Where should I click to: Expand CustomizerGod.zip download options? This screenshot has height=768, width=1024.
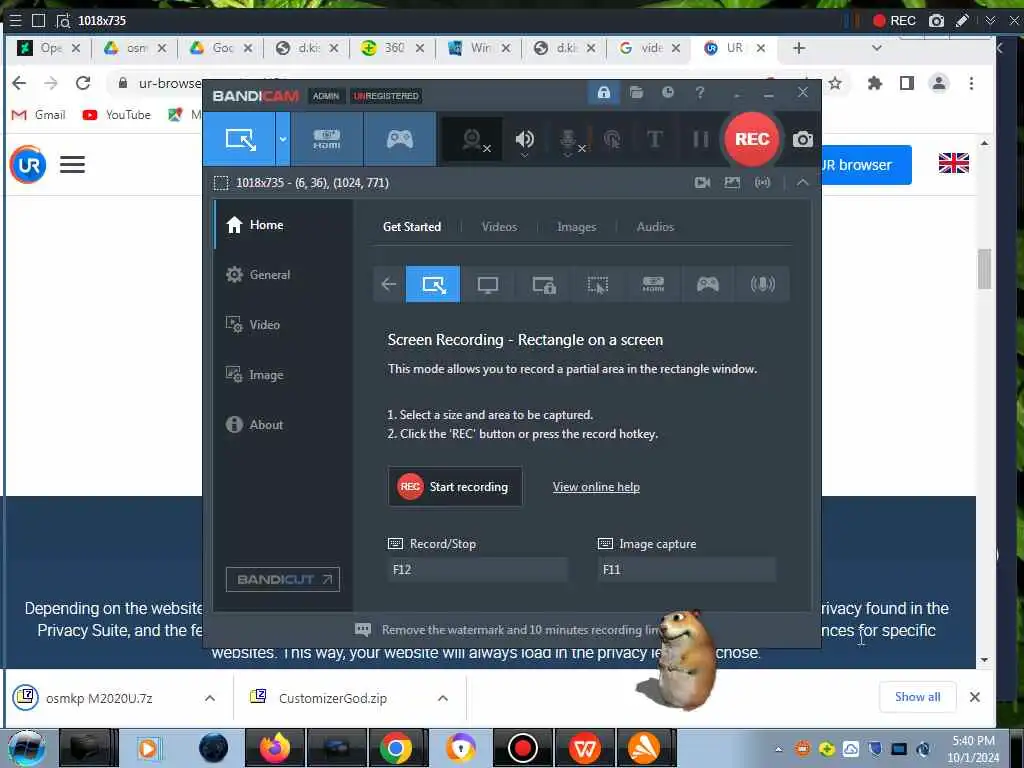[443, 698]
